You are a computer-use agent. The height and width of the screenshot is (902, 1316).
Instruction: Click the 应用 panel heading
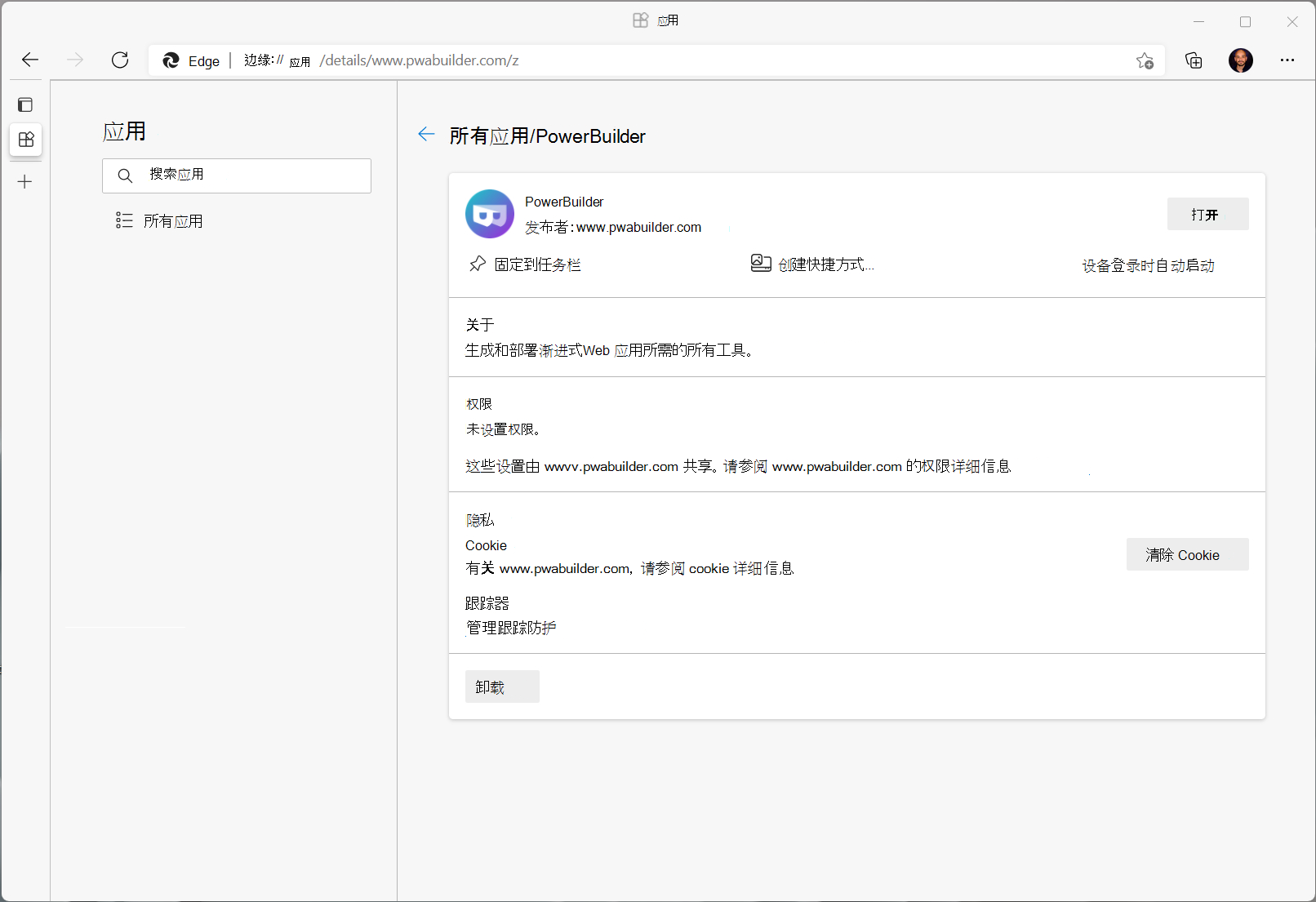124,131
